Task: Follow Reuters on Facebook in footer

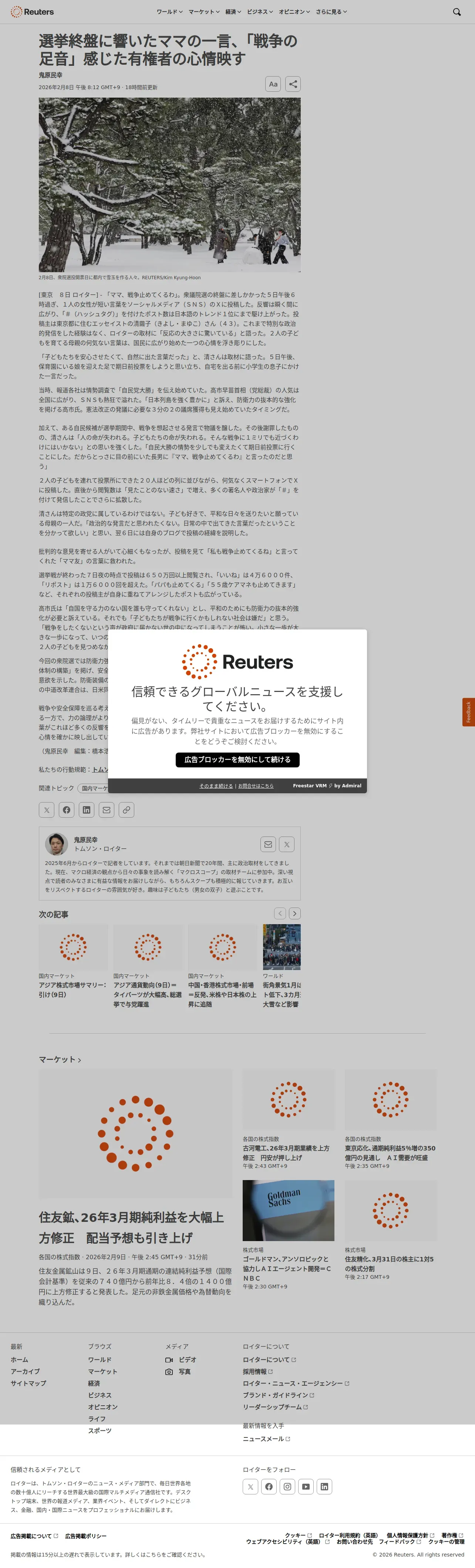Action: tap(269, 1486)
